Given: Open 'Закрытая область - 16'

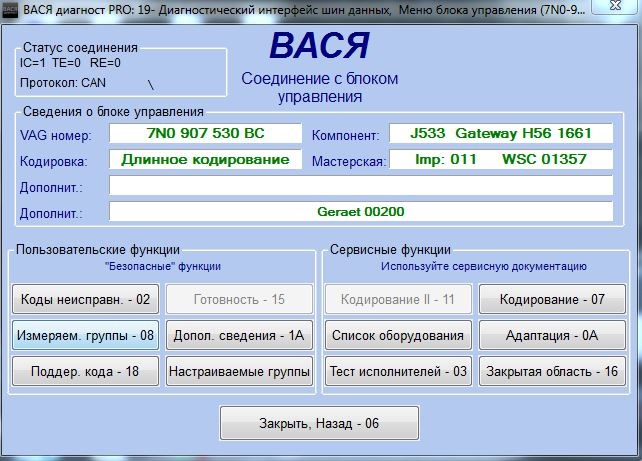Looking at the screenshot, I should (x=552, y=371).
